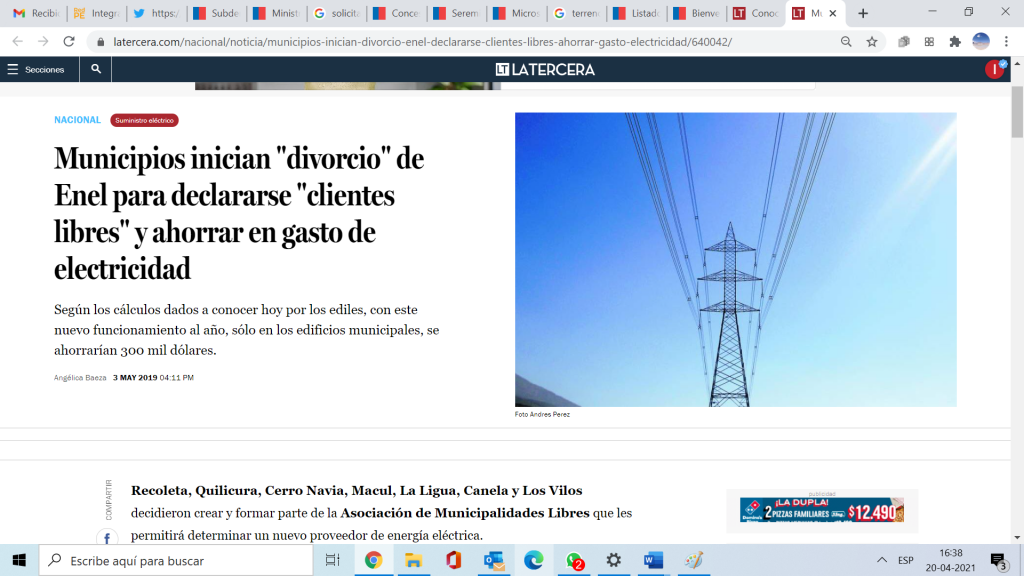Switch to the La Tercera Conoc tab
This screenshot has width=1024, height=576.
pyautogui.click(x=756, y=13)
